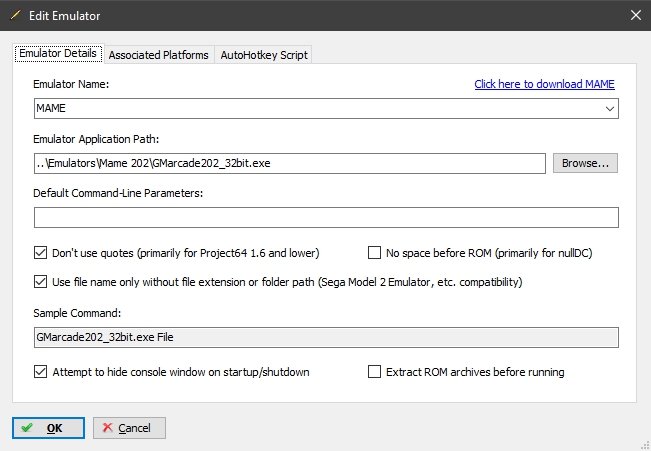The height and width of the screenshot is (451, 651).
Task: Open the AutoHotkey Script tab
Action: (264, 55)
